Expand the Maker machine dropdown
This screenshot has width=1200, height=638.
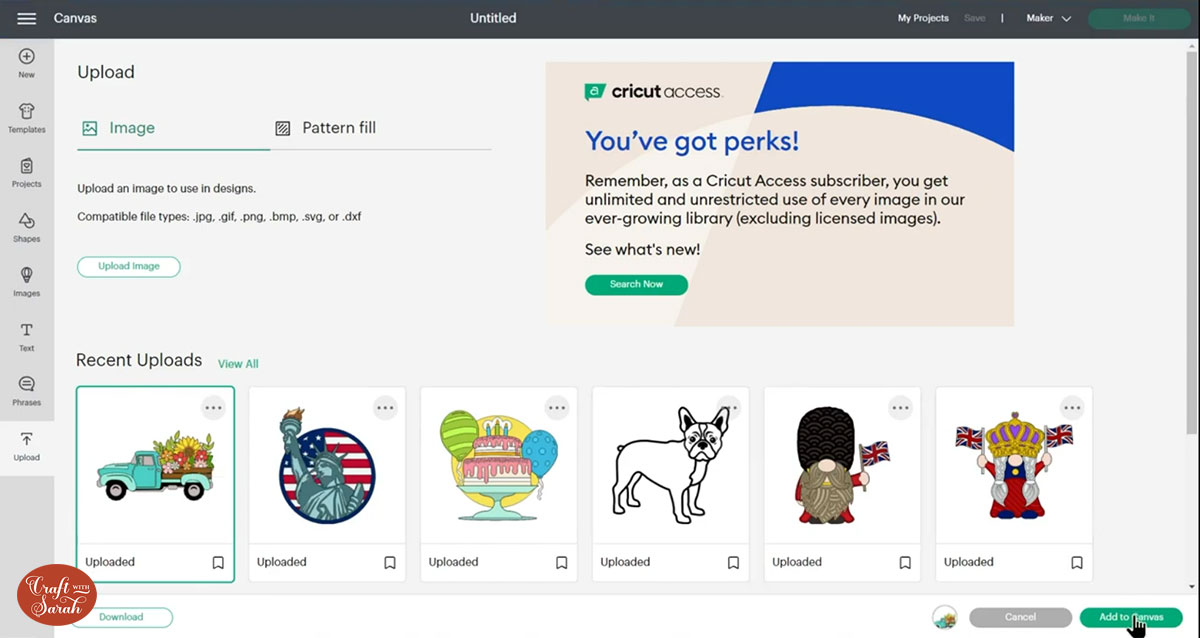click(1049, 18)
